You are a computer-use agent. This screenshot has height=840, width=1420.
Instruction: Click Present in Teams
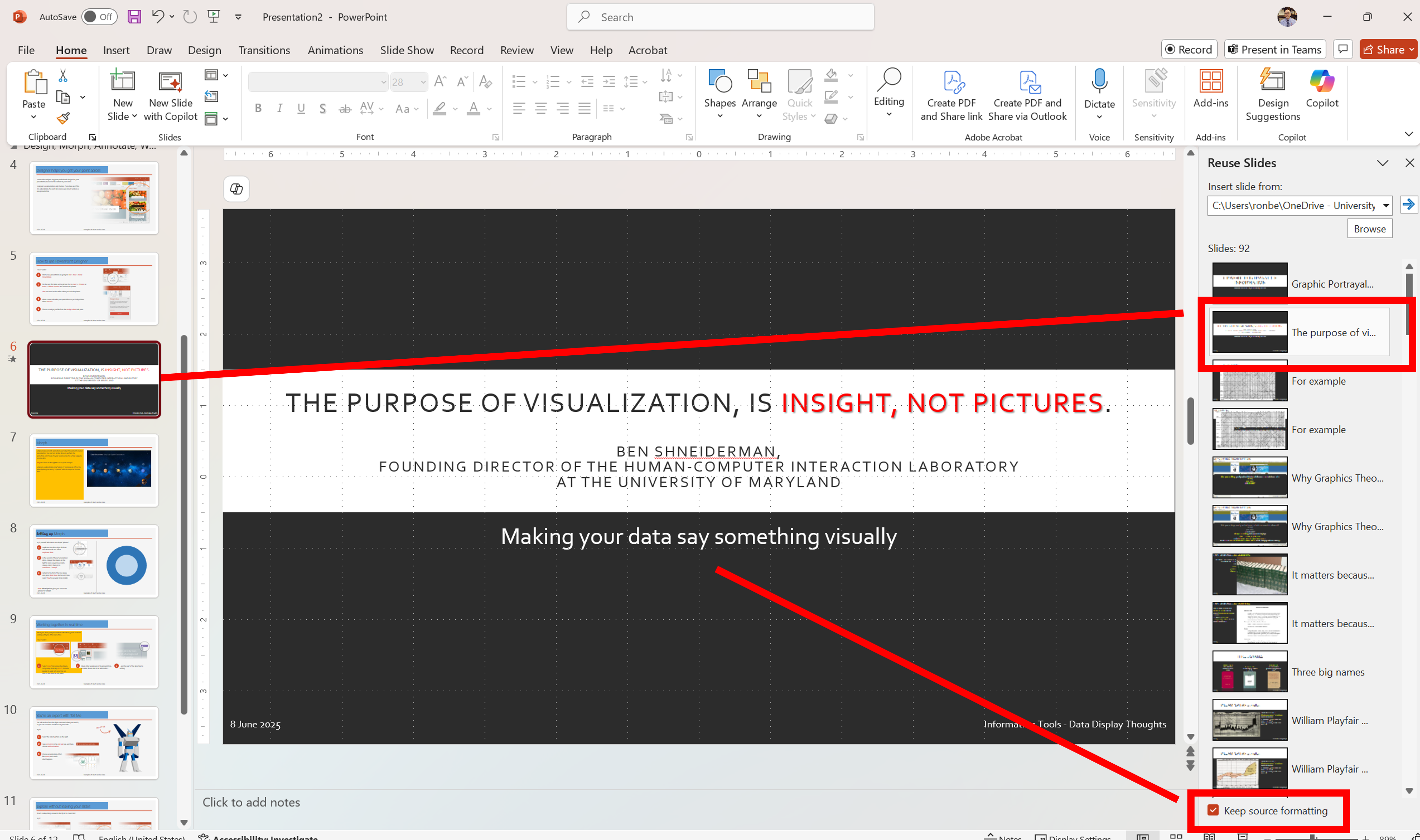pyautogui.click(x=1274, y=49)
